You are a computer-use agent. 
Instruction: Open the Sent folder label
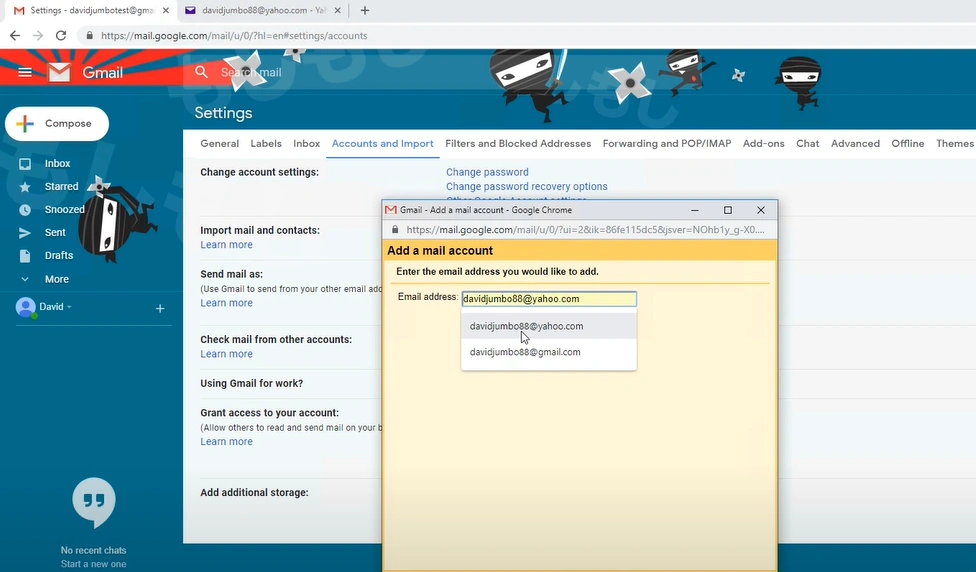55,233
